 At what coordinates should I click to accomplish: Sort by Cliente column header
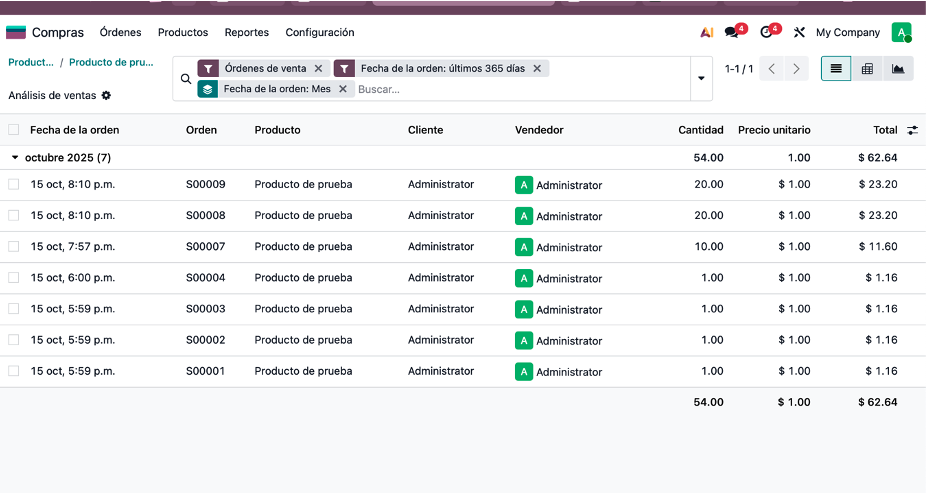[425, 130]
